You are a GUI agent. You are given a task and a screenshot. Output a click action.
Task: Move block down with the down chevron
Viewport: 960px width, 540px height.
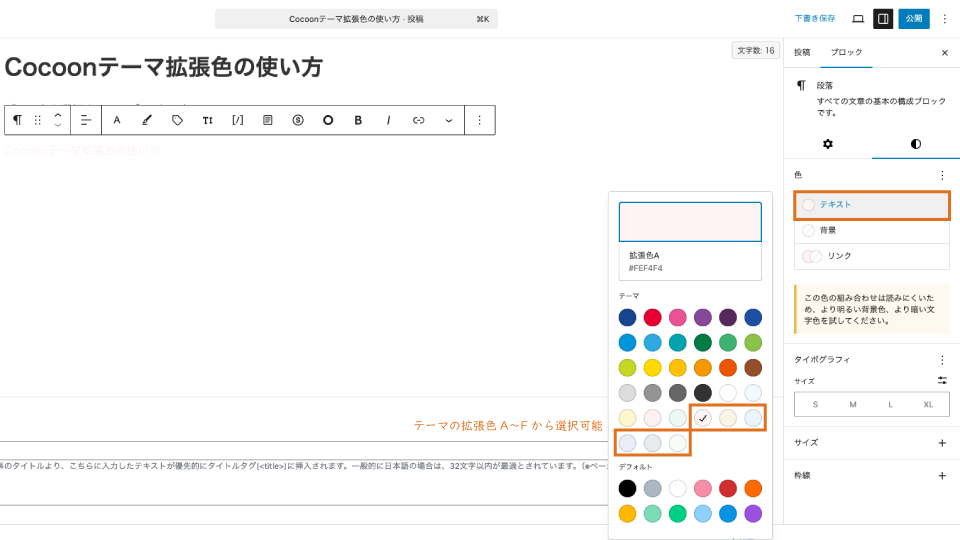click(x=58, y=125)
